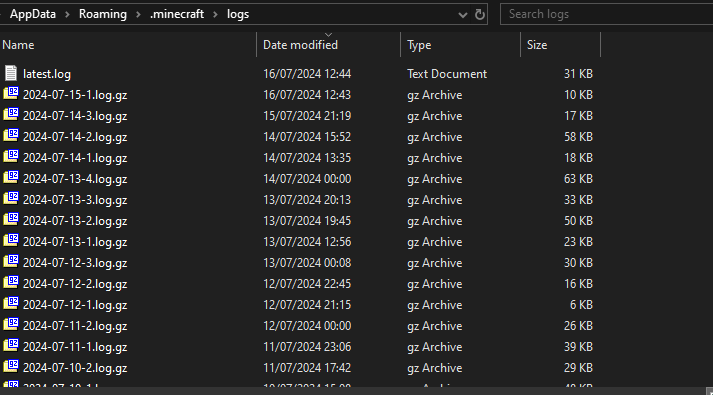Click date 12/07/2024 22:45
The image size is (713, 395).
307,284
